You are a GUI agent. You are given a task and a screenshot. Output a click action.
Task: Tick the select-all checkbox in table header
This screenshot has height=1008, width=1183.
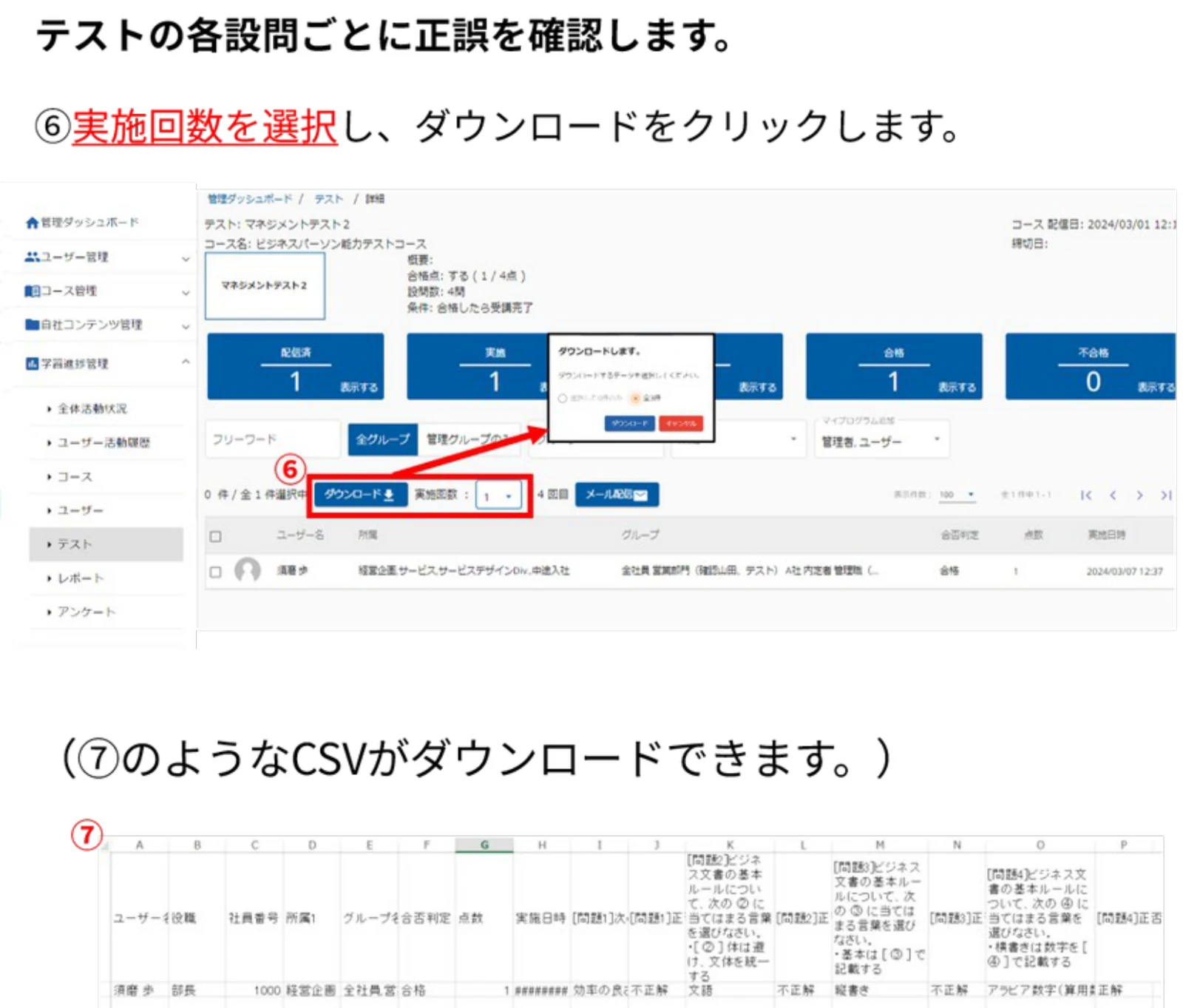[216, 536]
